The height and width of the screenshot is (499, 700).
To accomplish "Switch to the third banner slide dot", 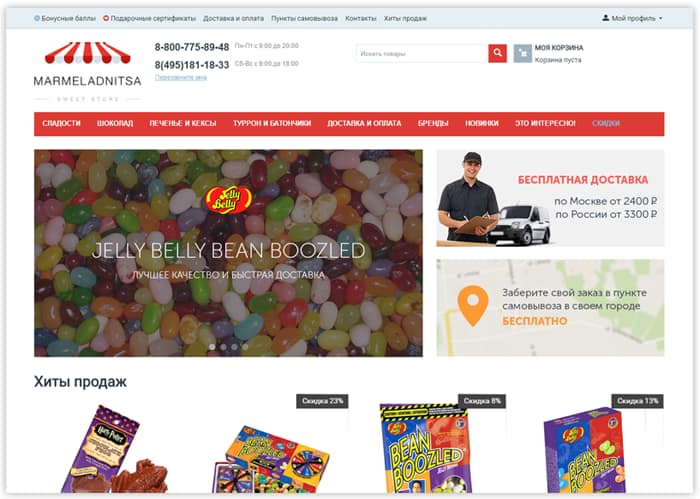I will point(234,346).
